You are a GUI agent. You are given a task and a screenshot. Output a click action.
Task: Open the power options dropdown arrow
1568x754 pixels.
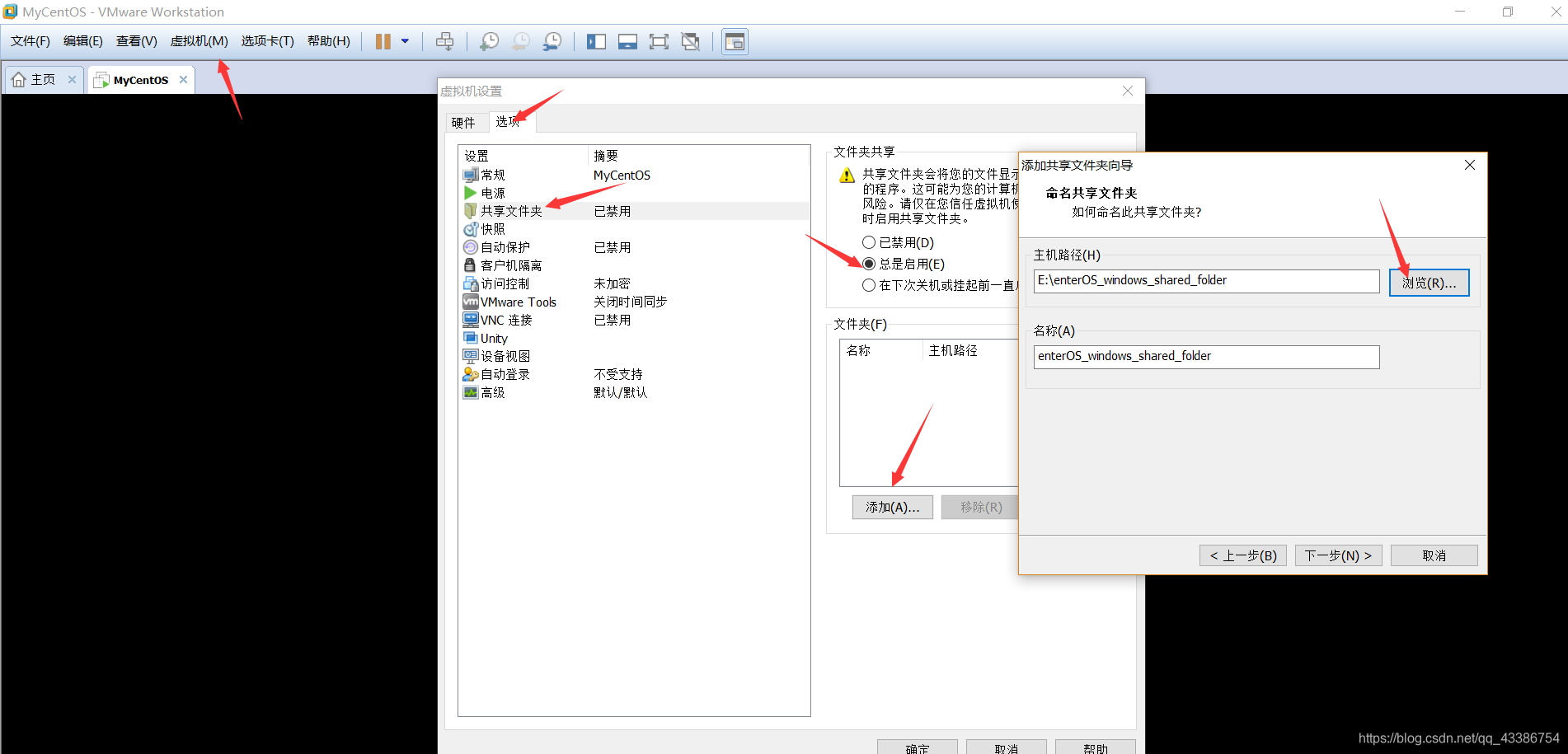[405, 41]
